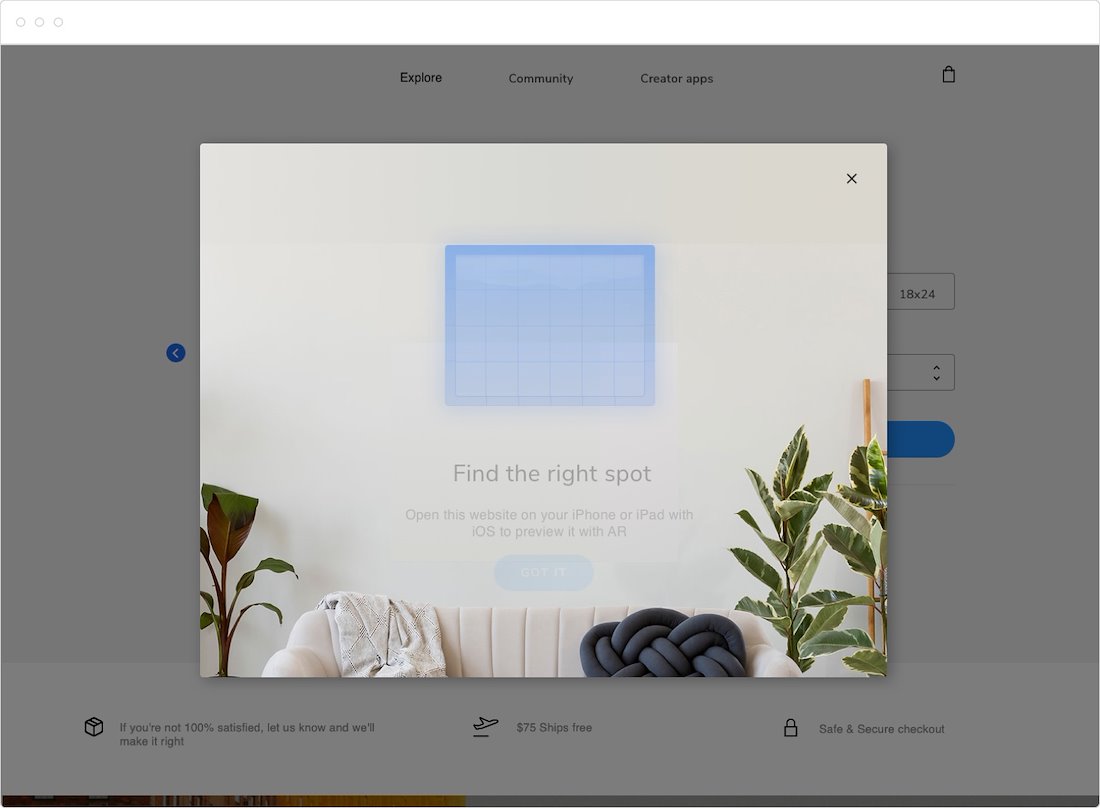
Task: Click the 100% satisfied guarantee text
Action: point(246,734)
